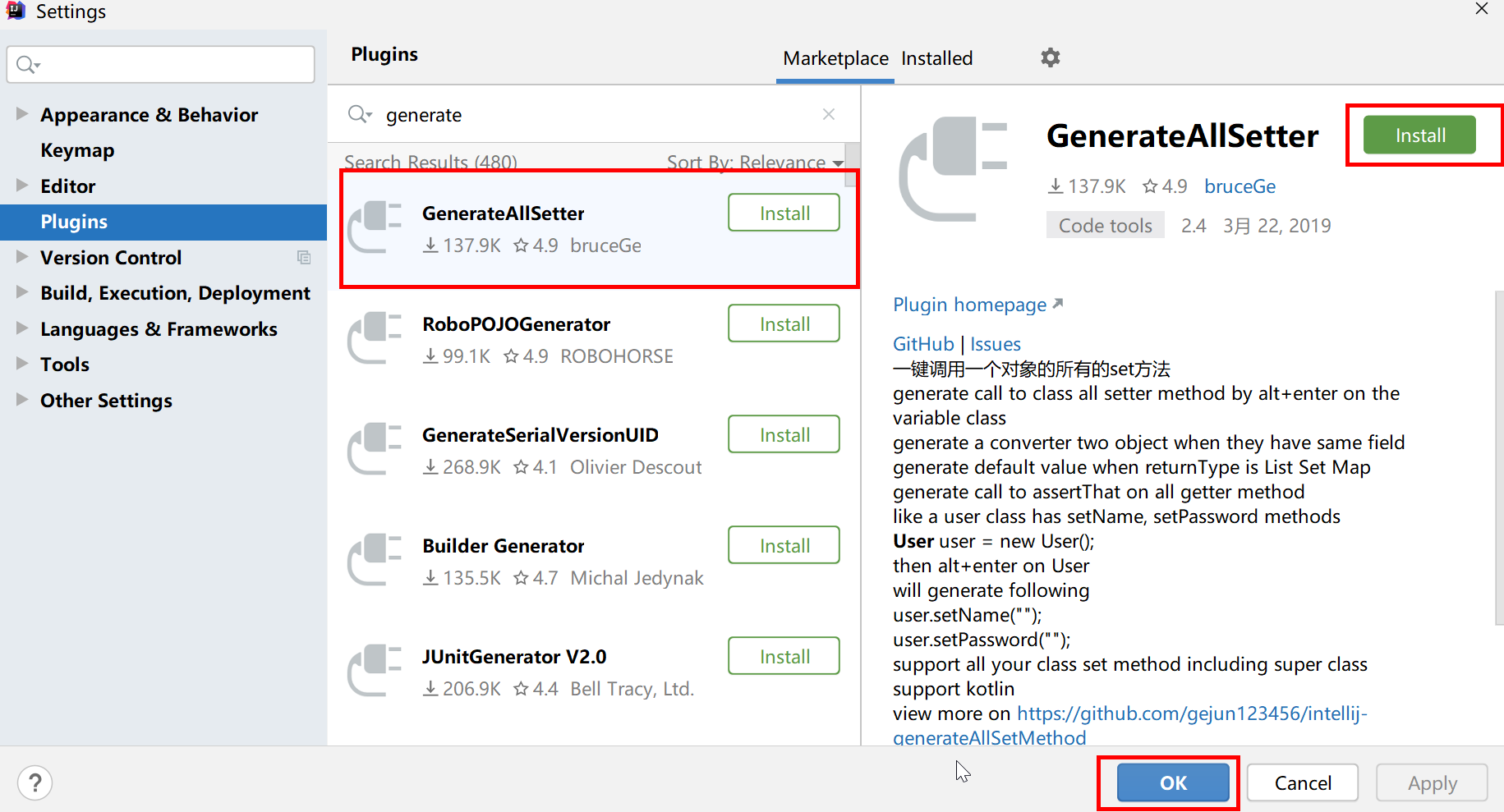Install GenerateAllSetter from the results list
Viewport: 1504px width, 812px height.
[784, 213]
